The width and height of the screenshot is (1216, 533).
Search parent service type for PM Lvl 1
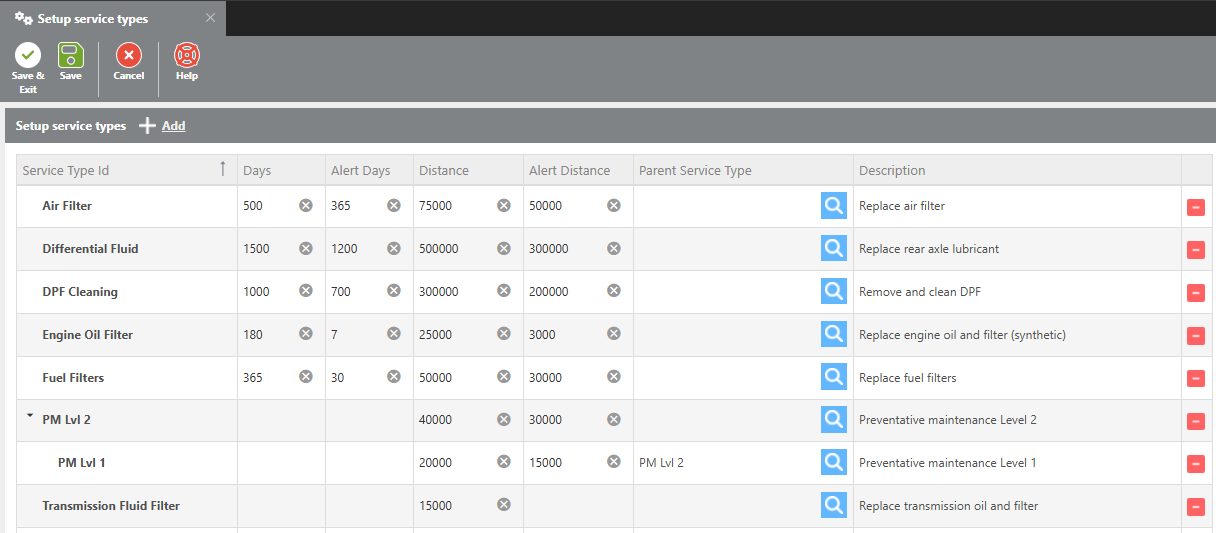point(833,463)
